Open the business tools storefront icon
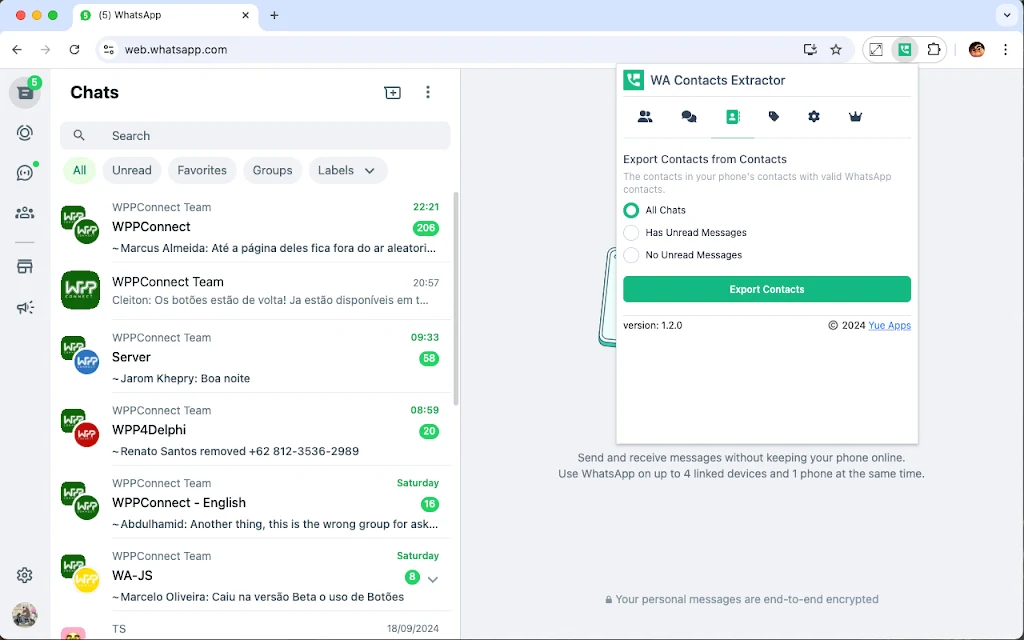This screenshot has width=1024, height=640. click(25, 266)
